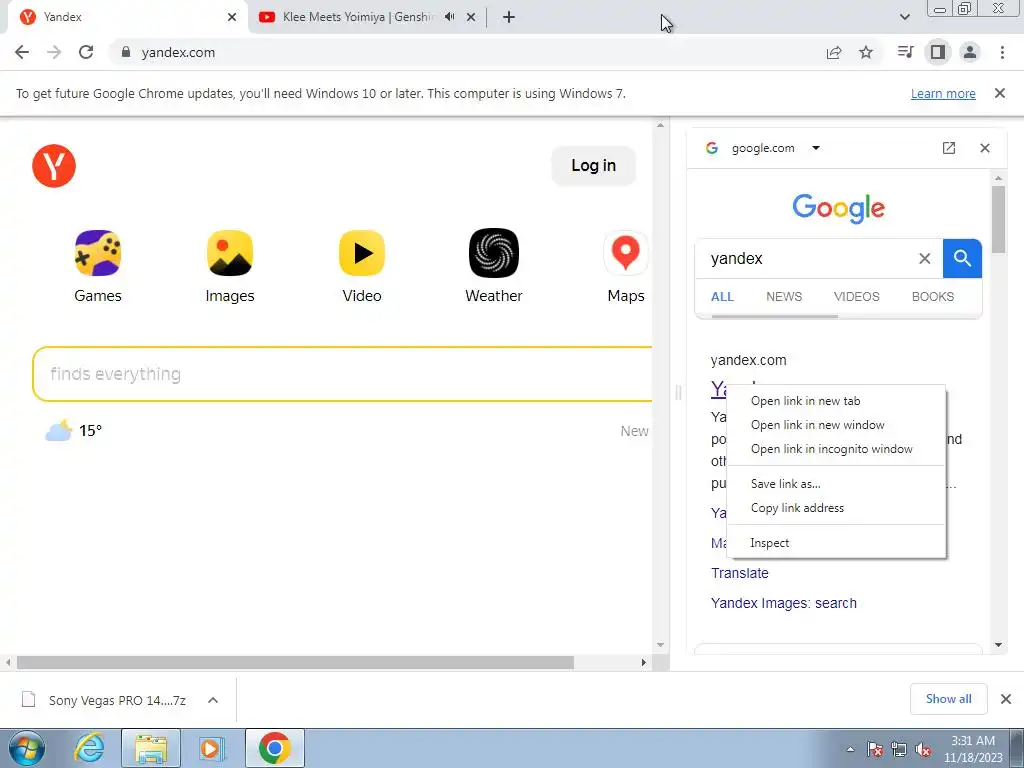Open Yandex Games icon
This screenshot has height=768, width=1024.
coord(98,266)
